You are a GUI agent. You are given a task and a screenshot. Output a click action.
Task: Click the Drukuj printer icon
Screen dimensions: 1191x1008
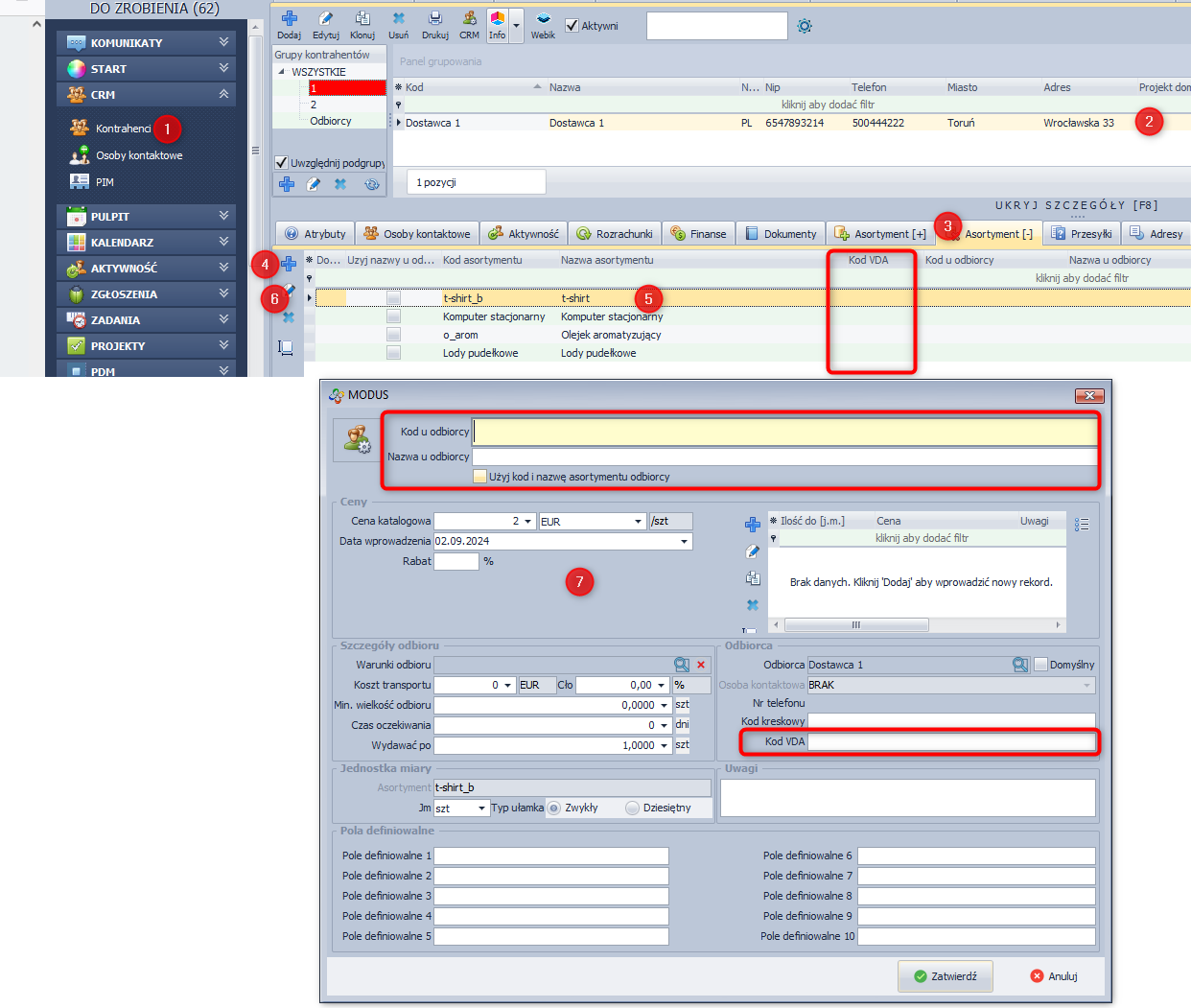pyautogui.click(x=434, y=19)
